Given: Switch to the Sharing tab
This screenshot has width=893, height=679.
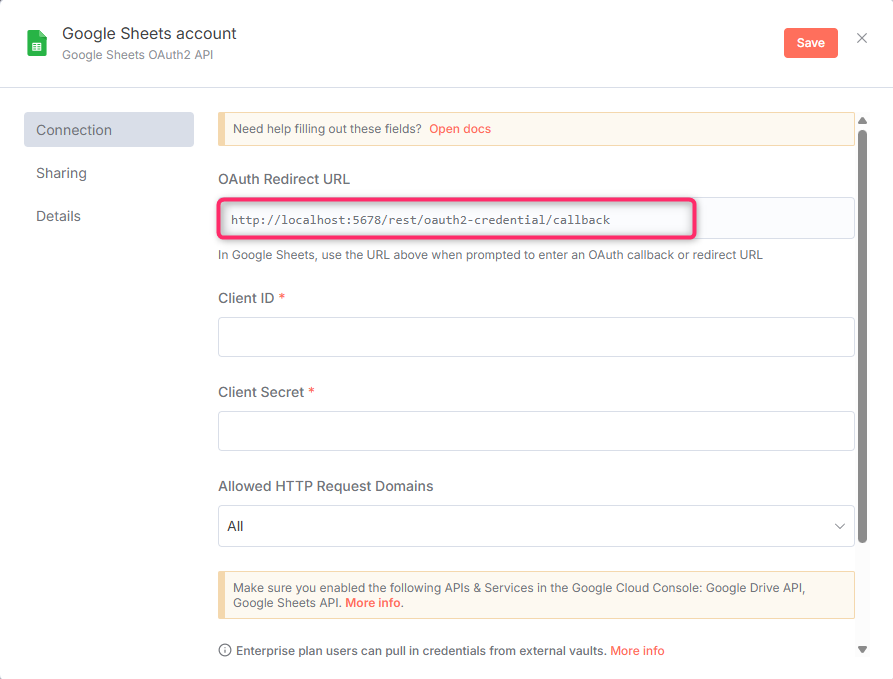Looking at the screenshot, I should tap(62, 173).
